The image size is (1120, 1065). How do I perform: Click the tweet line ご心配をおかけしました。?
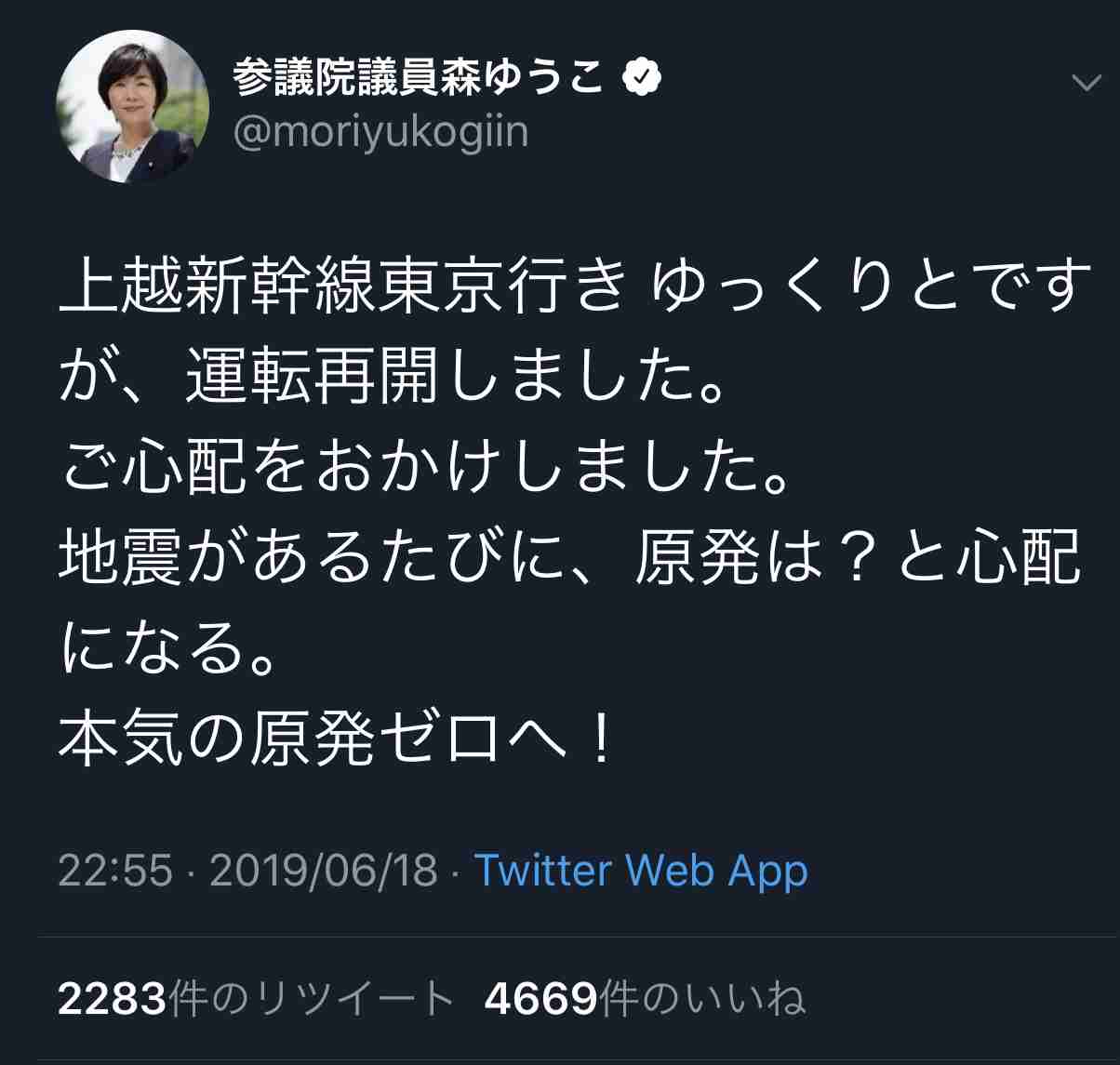coord(426,467)
